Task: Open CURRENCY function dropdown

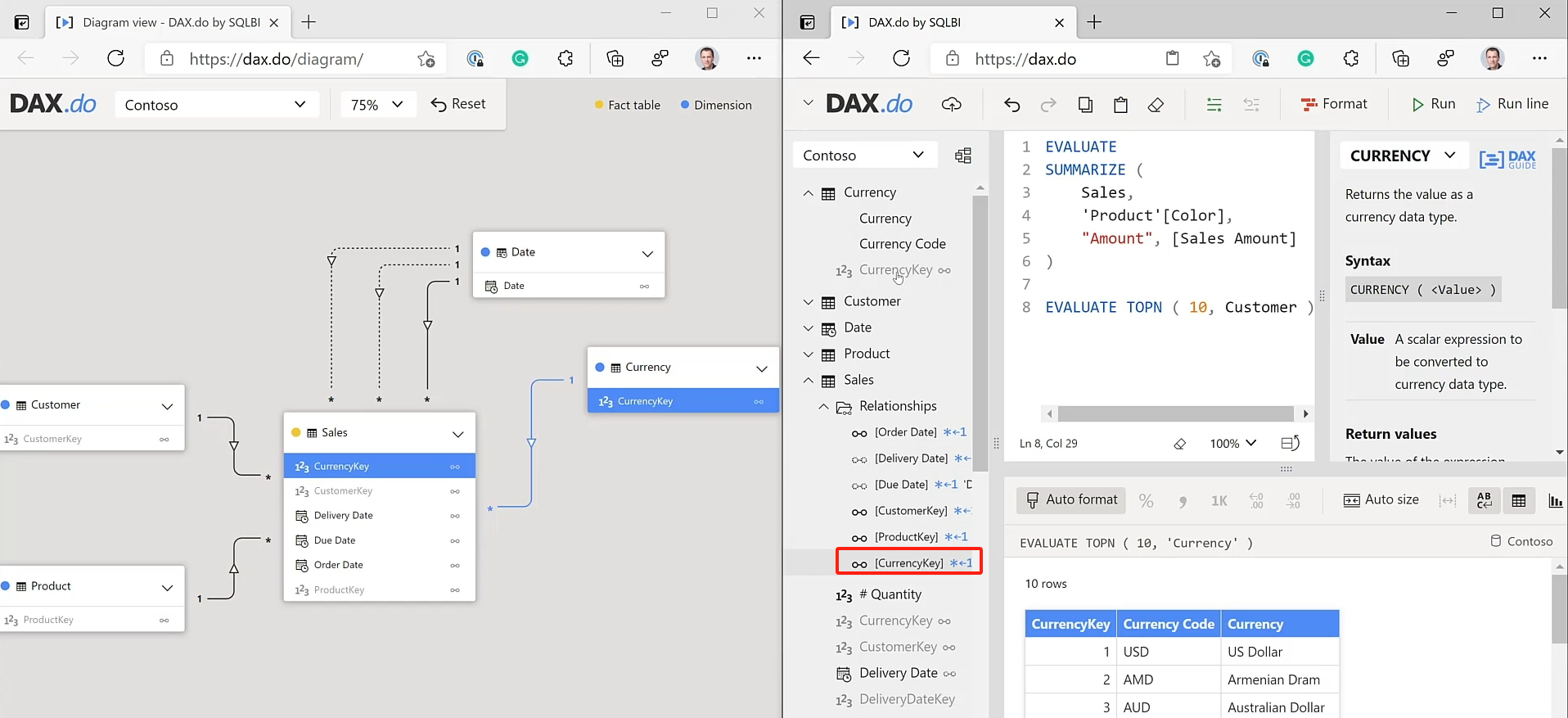Action: (x=1403, y=156)
